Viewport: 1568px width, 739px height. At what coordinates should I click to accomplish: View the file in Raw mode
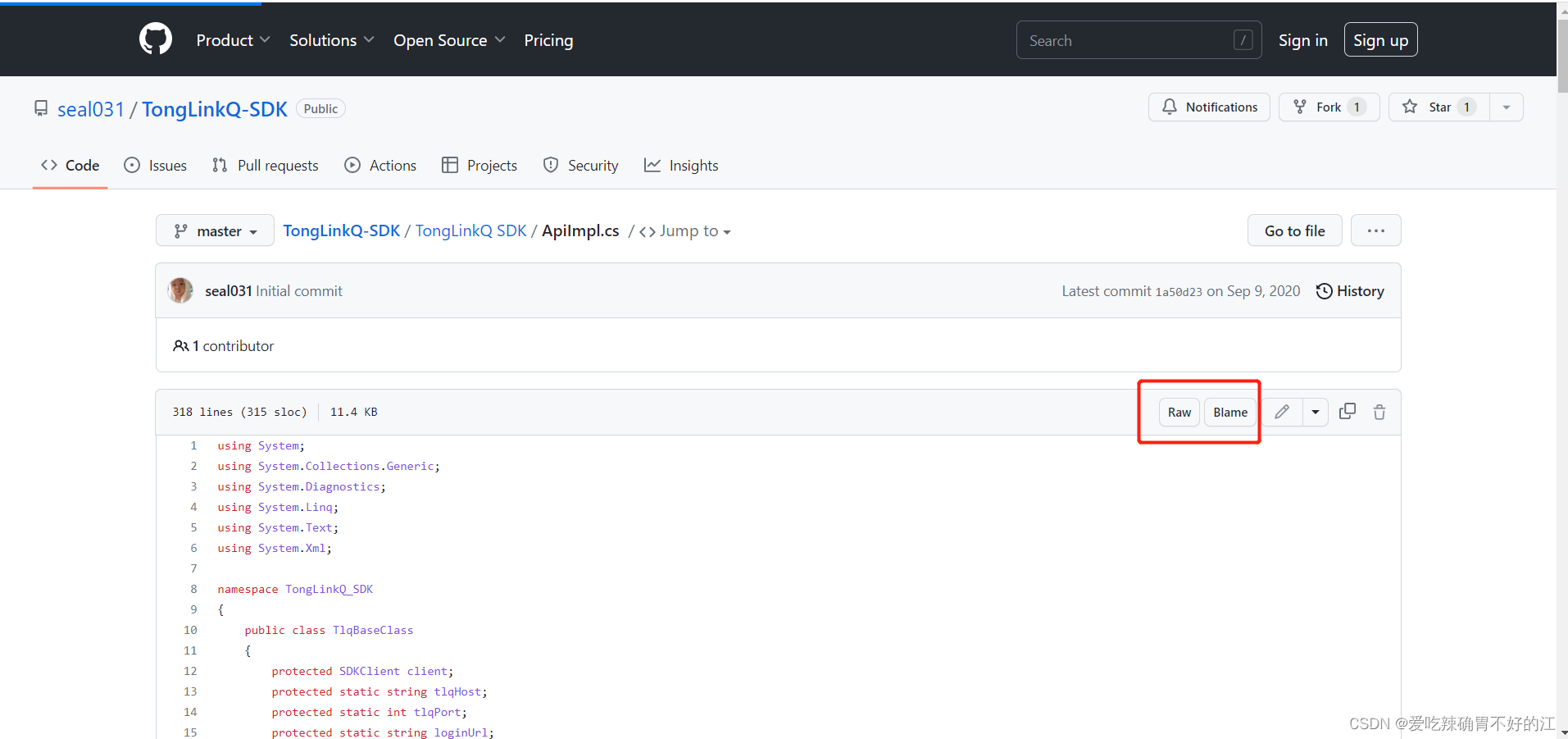click(1179, 412)
